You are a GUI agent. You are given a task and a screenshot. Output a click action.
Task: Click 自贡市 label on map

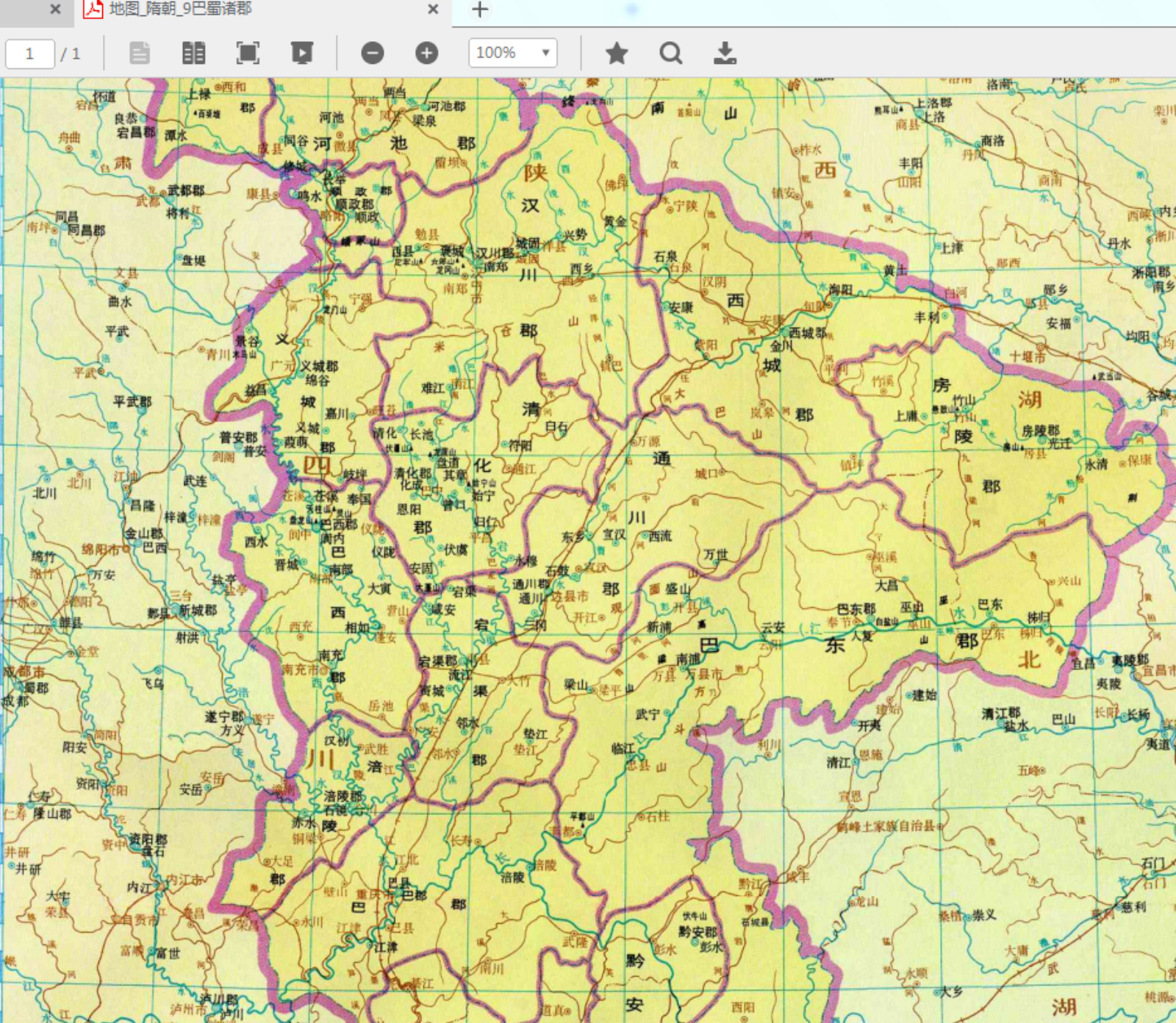140,919
